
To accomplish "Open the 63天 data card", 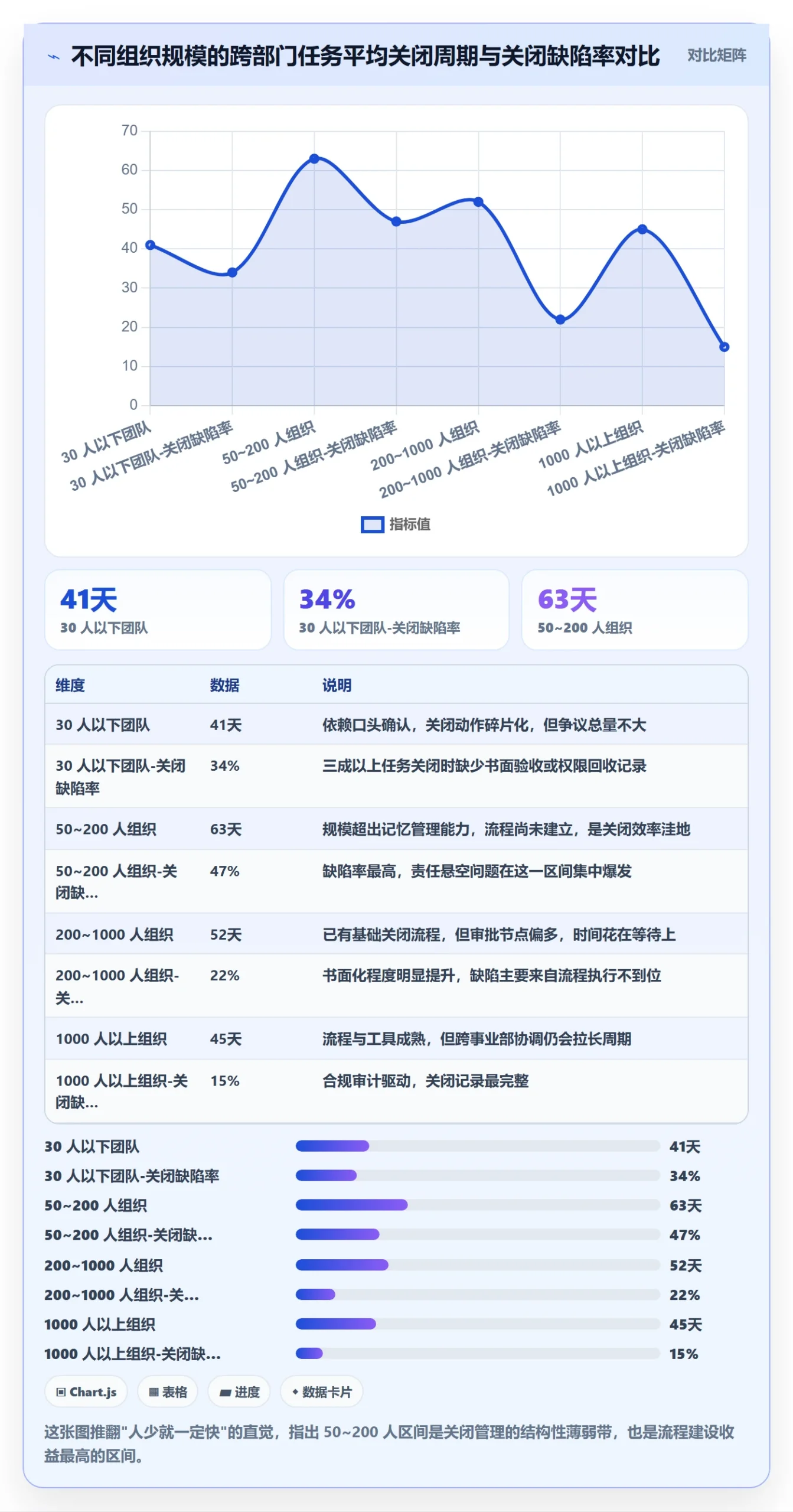I will pyautogui.click(x=635, y=610).
